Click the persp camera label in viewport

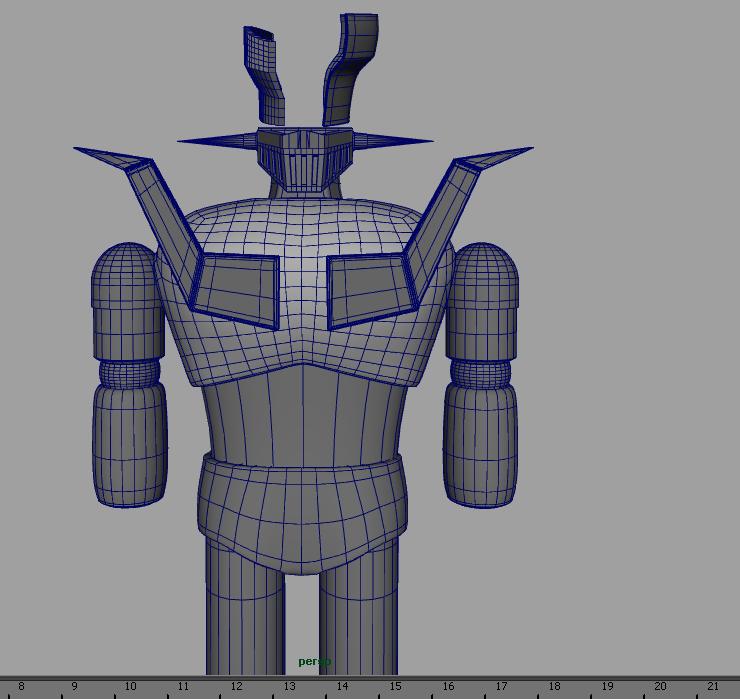314,662
